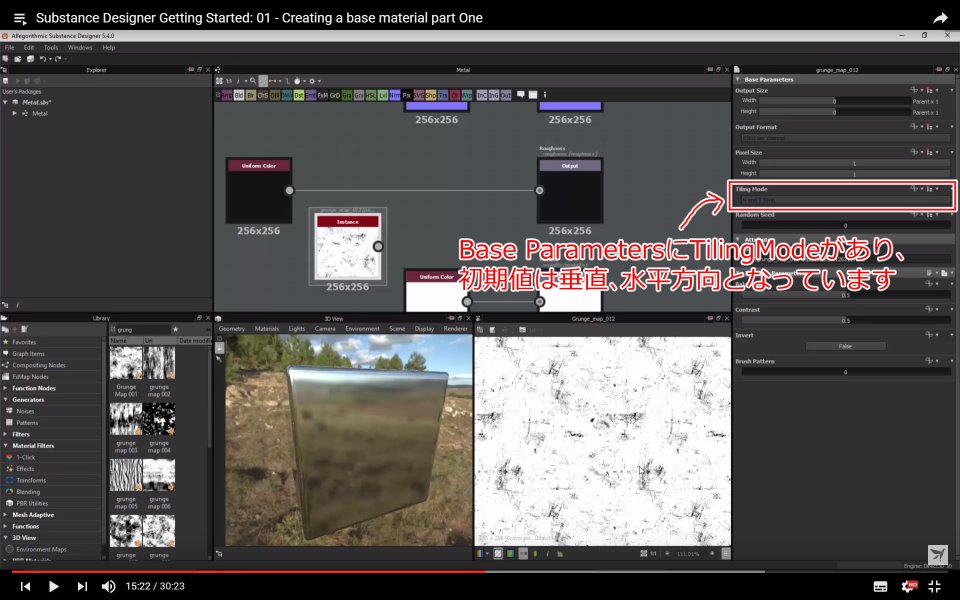Expand the Filters library category
The width and height of the screenshot is (960, 600).
pos(6,434)
